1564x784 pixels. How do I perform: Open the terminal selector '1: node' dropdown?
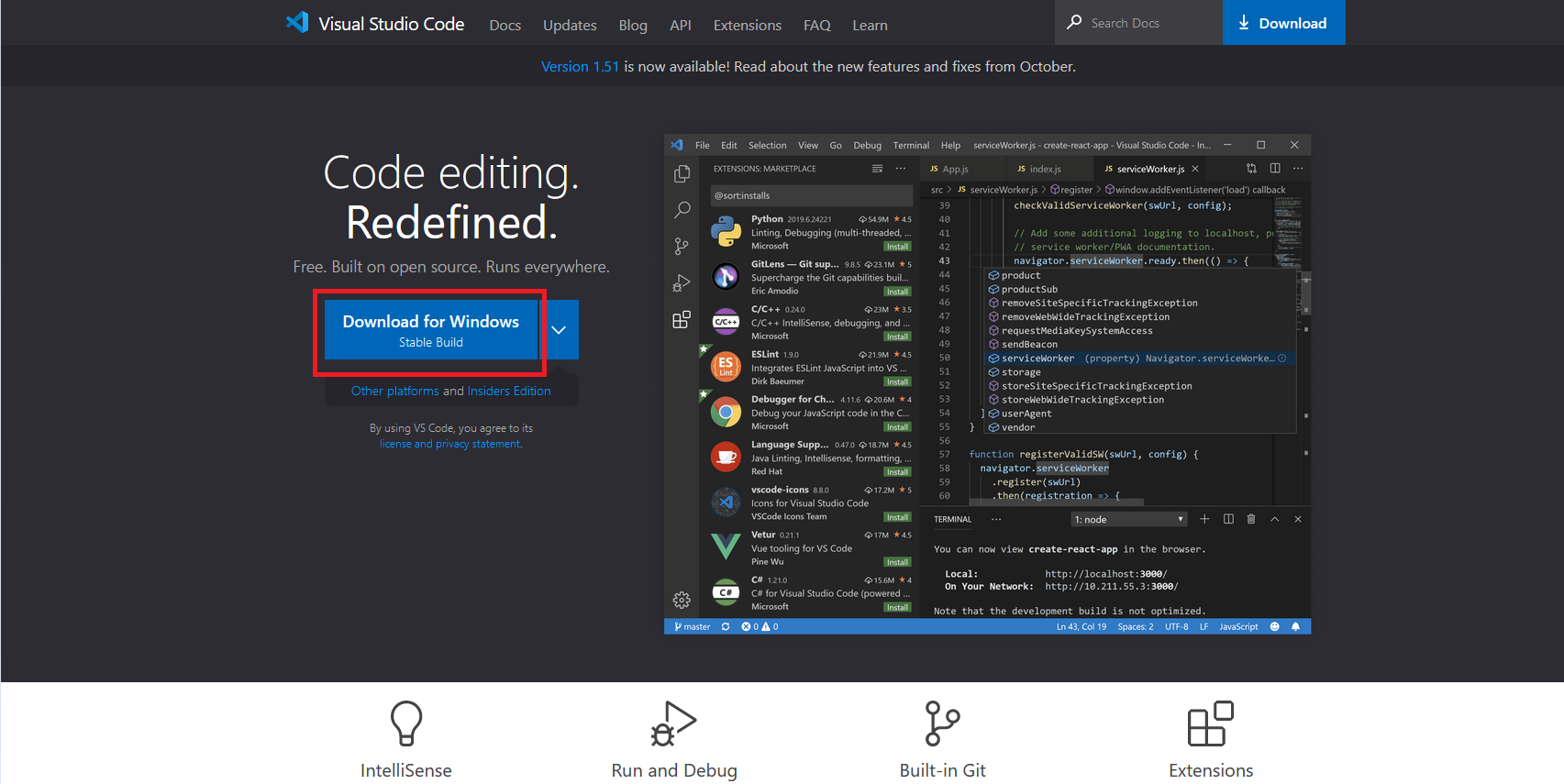tap(1129, 519)
